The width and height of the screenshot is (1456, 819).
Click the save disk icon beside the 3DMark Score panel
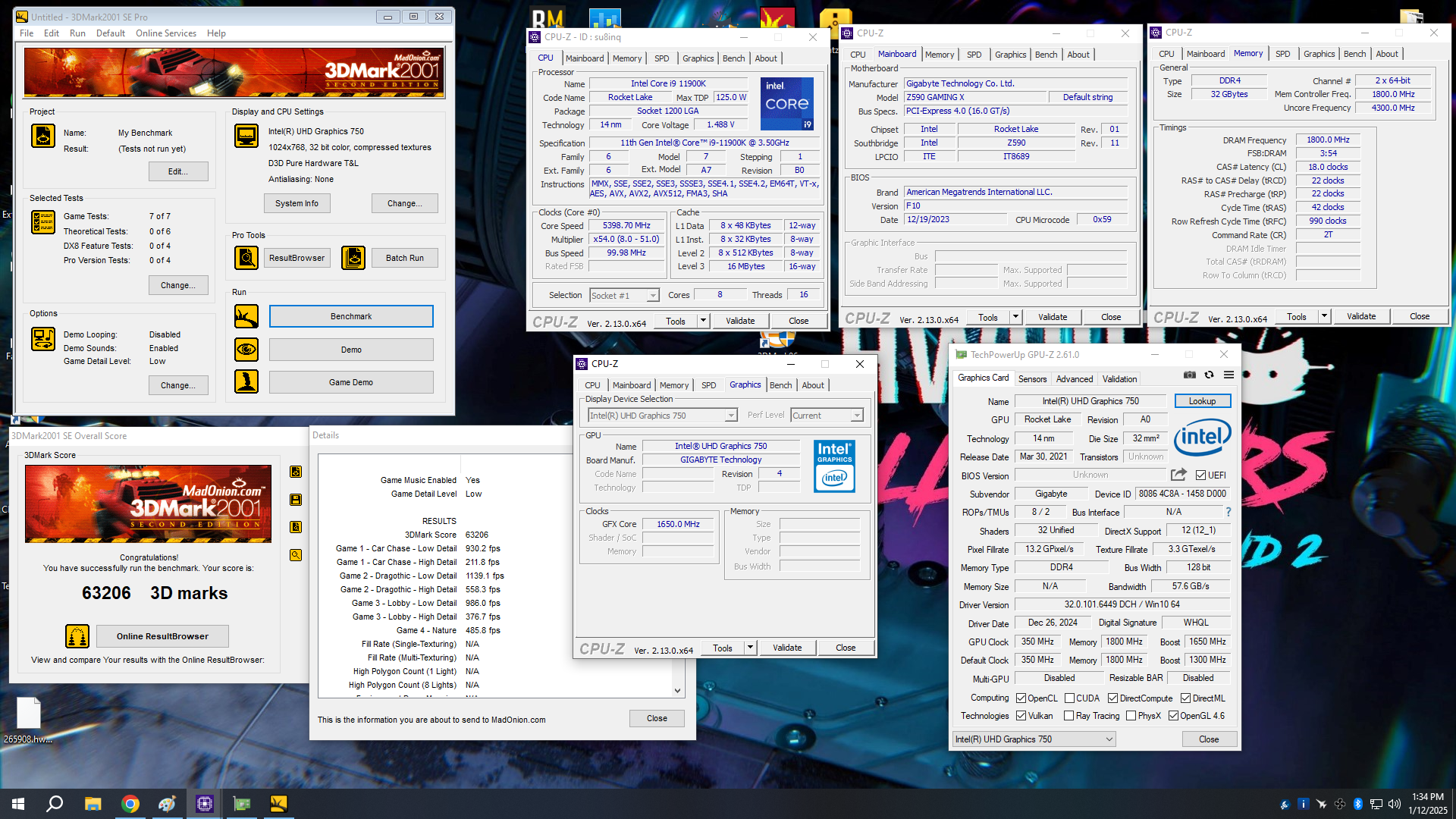tap(296, 500)
